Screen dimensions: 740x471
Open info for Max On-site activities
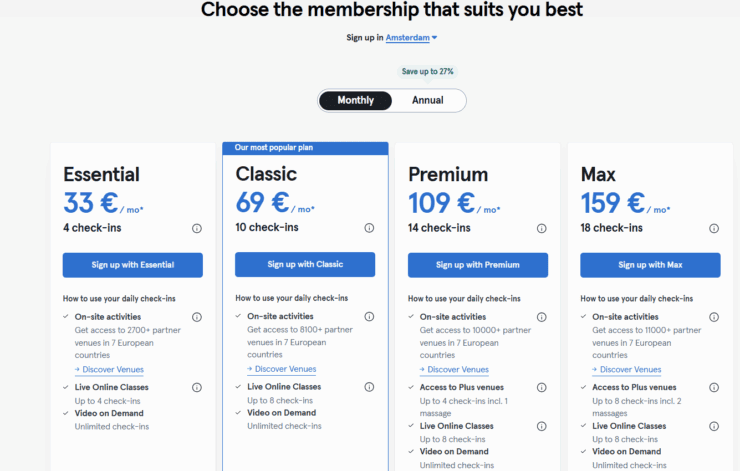(x=714, y=317)
